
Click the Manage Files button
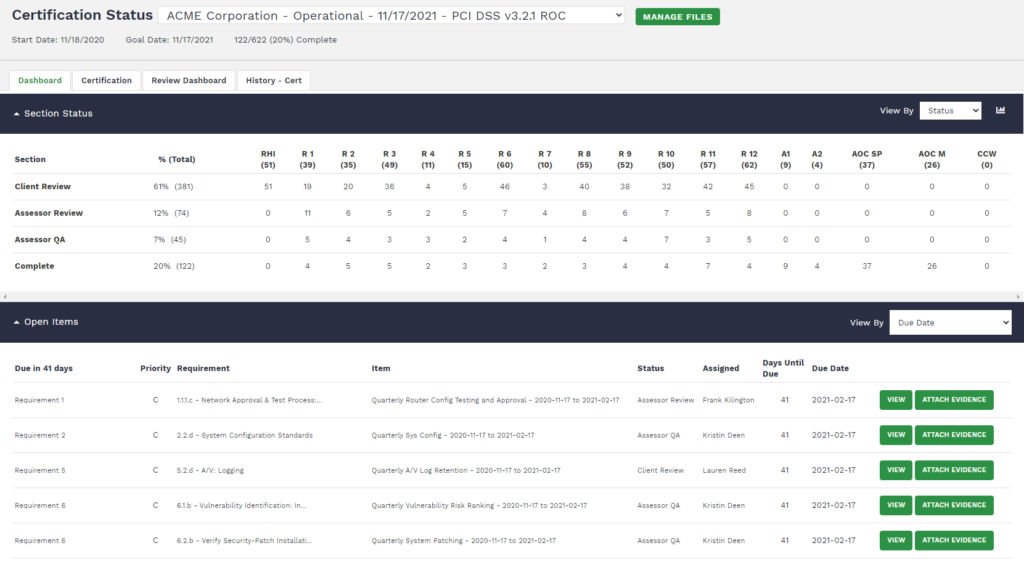(677, 17)
